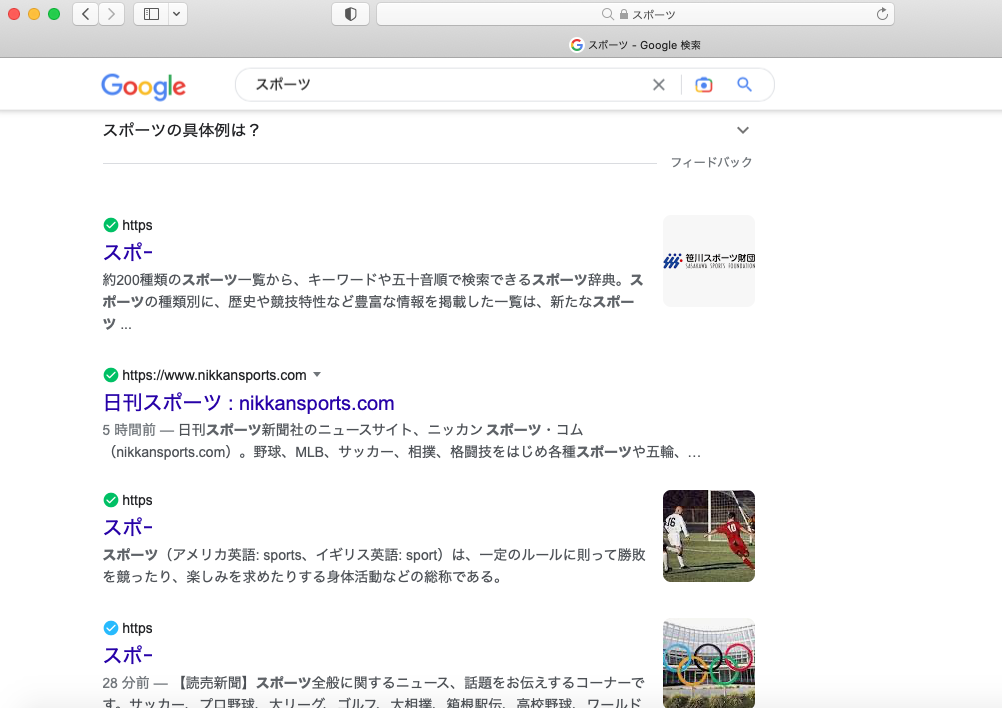Open search by image camera icon
This screenshot has width=1002, height=708.
(704, 84)
